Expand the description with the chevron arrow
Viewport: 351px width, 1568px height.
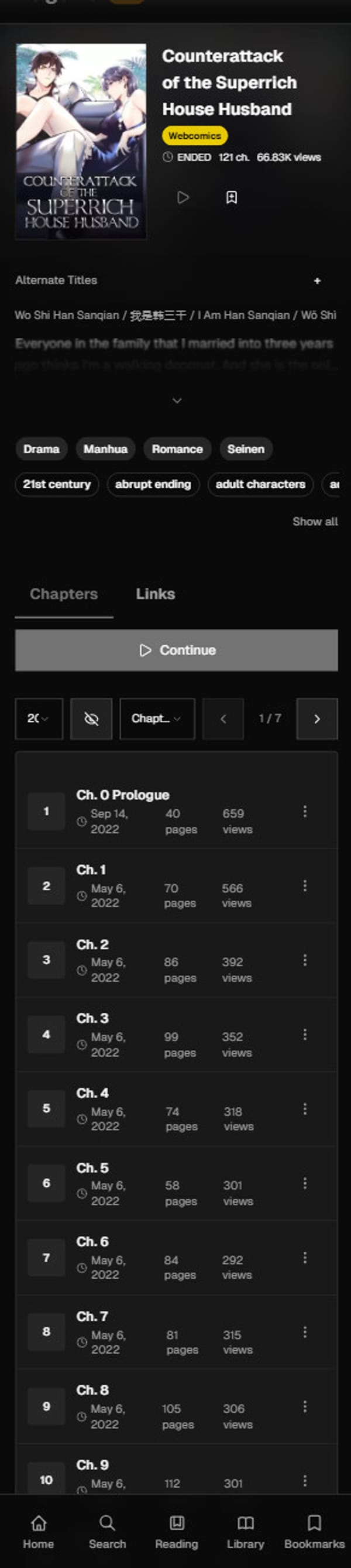click(x=177, y=400)
